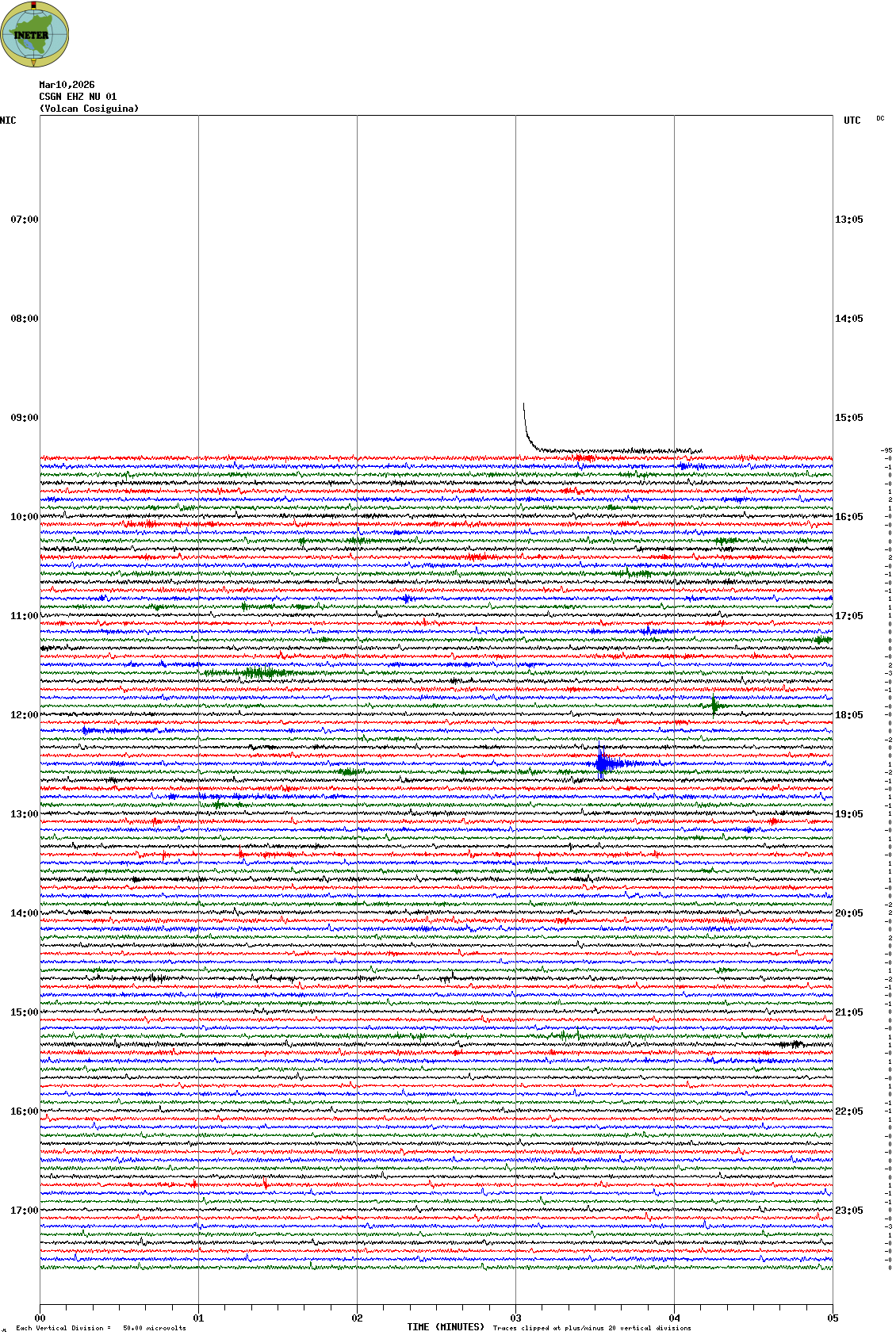The height and width of the screenshot is (1339, 896).
Task: Click the TIME (MINUTES) axis label
Action: click(x=445, y=1327)
